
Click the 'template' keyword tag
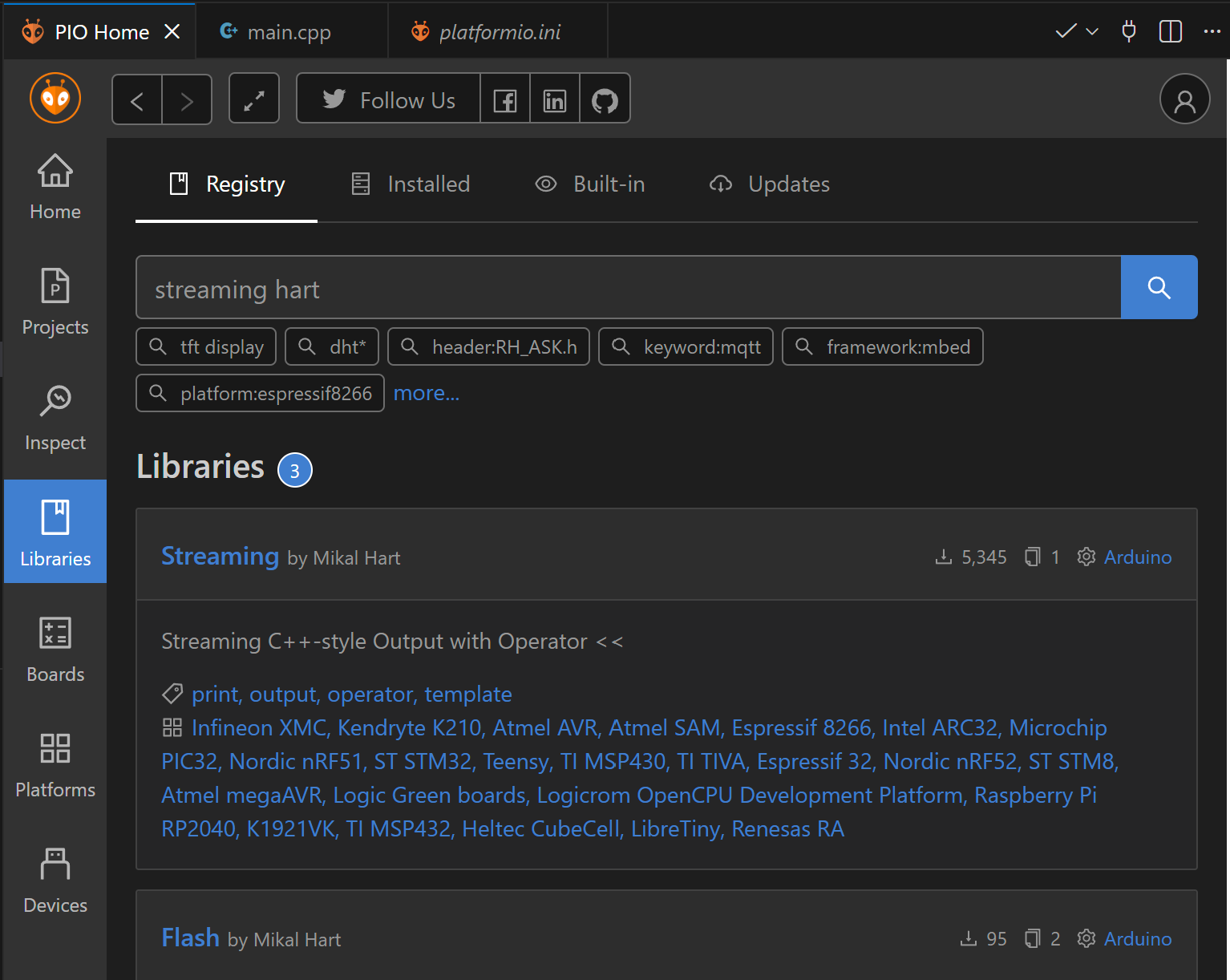(468, 695)
